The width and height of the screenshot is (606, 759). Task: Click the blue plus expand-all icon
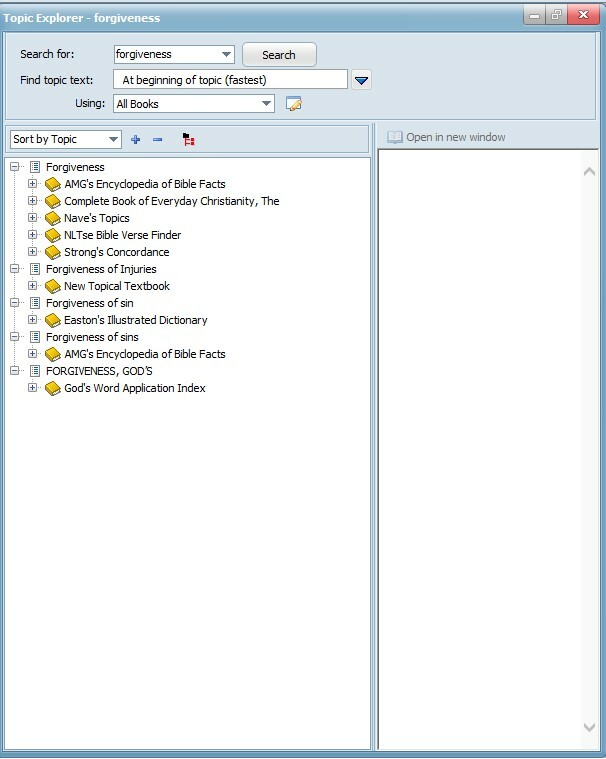pyautogui.click(x=136, y=140)
